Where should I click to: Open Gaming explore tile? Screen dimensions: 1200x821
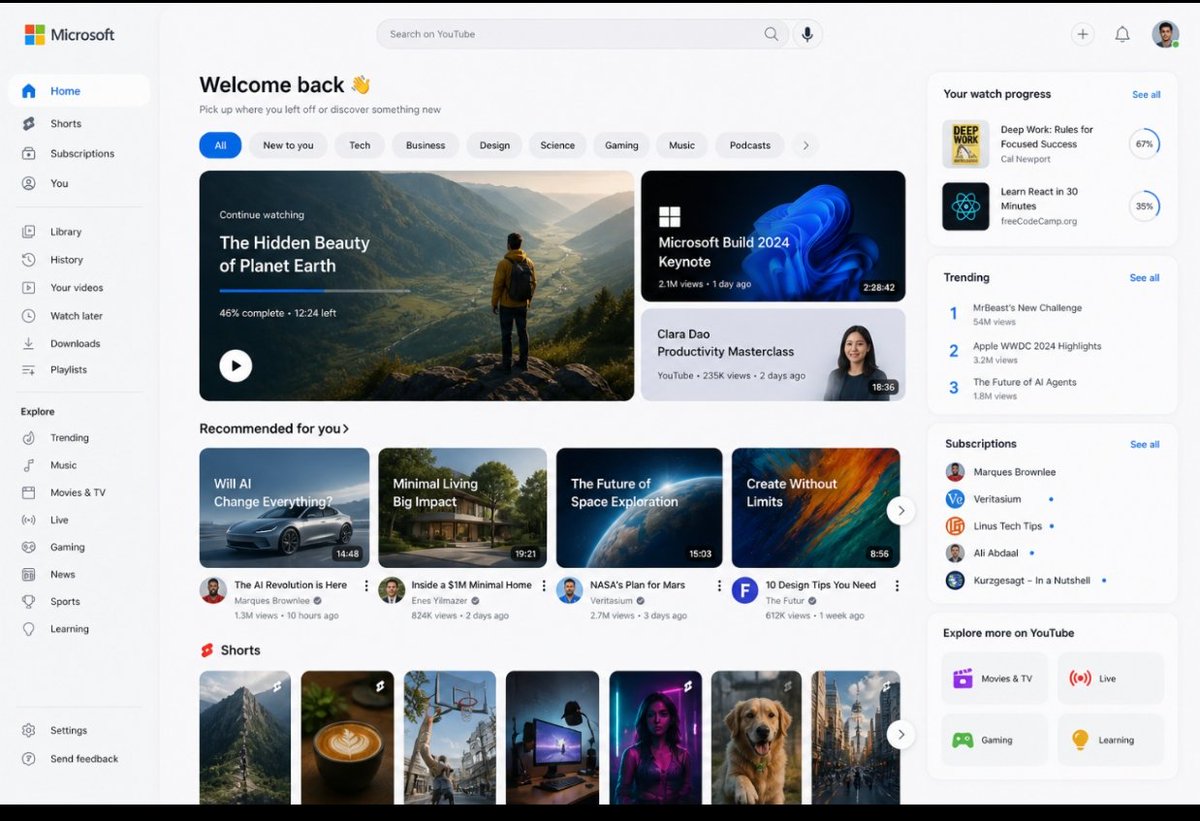[994, 740]
